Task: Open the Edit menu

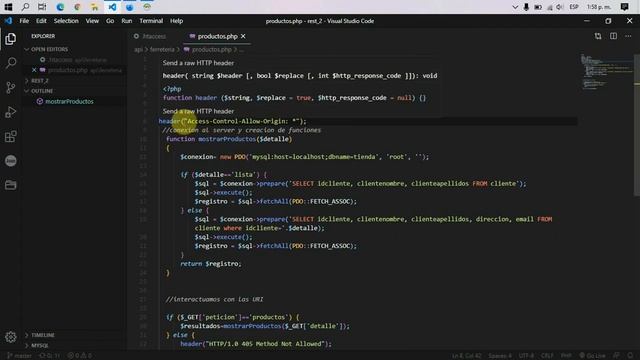Action: click(x=41, y=21)
